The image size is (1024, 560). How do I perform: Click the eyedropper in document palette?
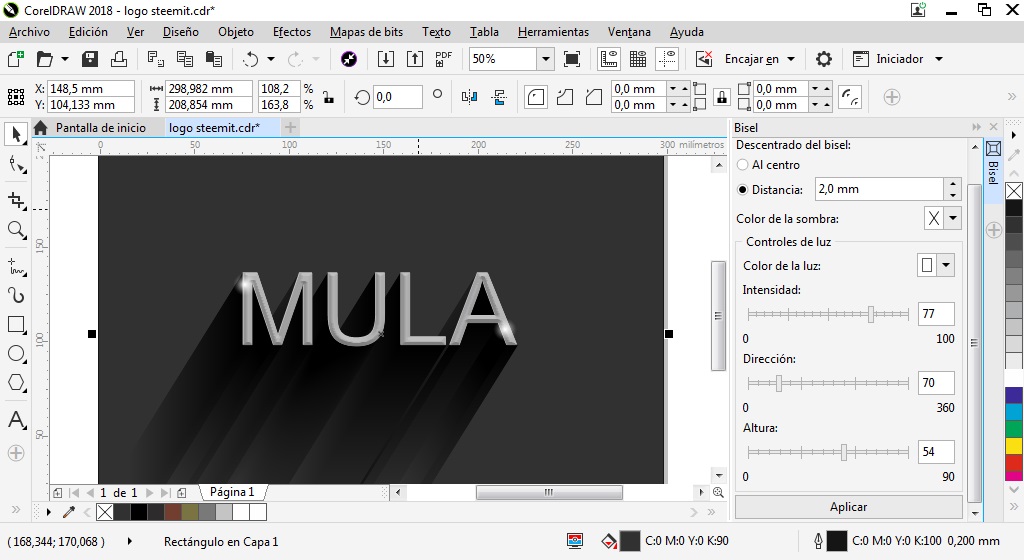(x=69, y=512)
